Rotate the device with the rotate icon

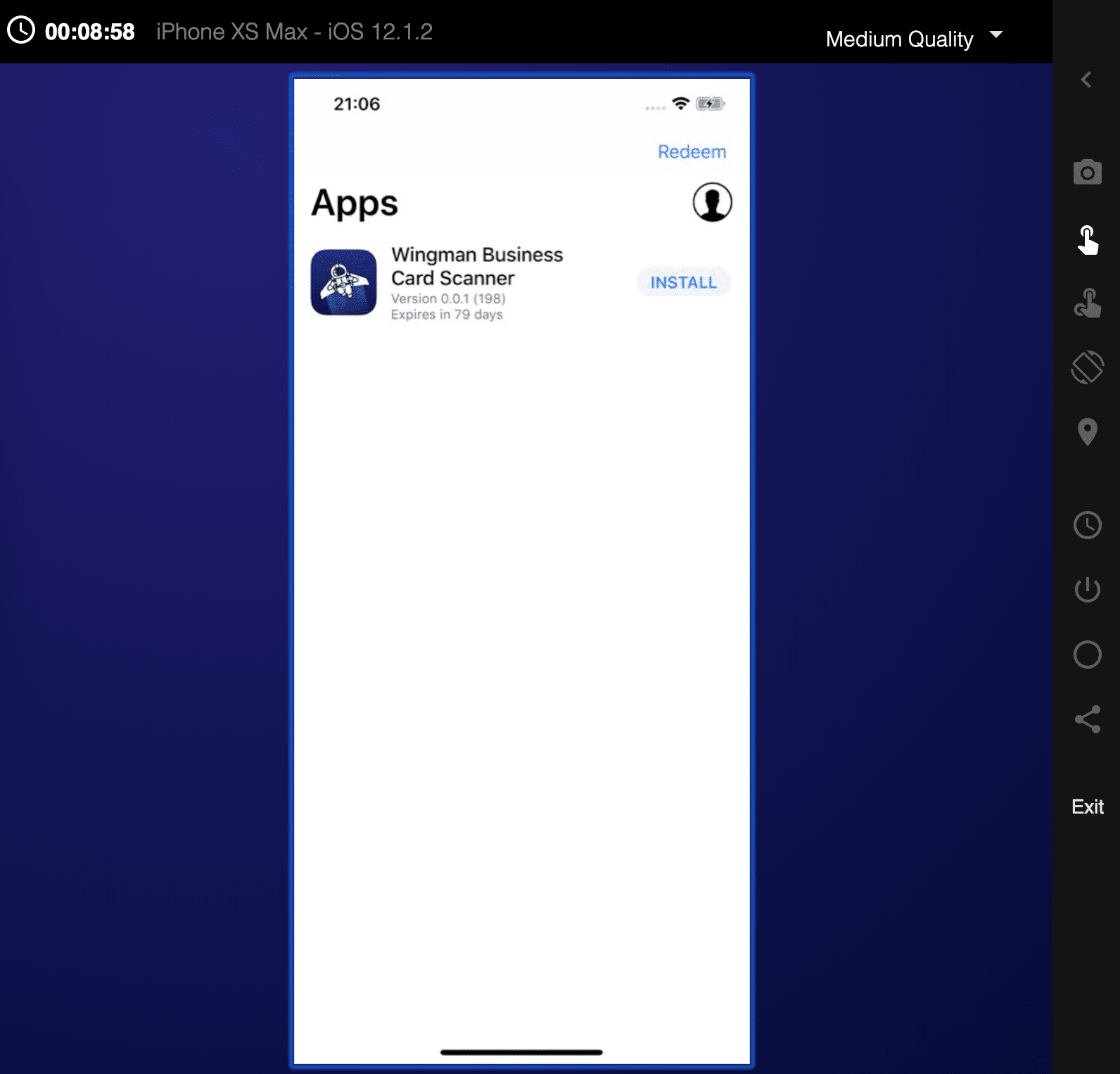coord(1088,367)
